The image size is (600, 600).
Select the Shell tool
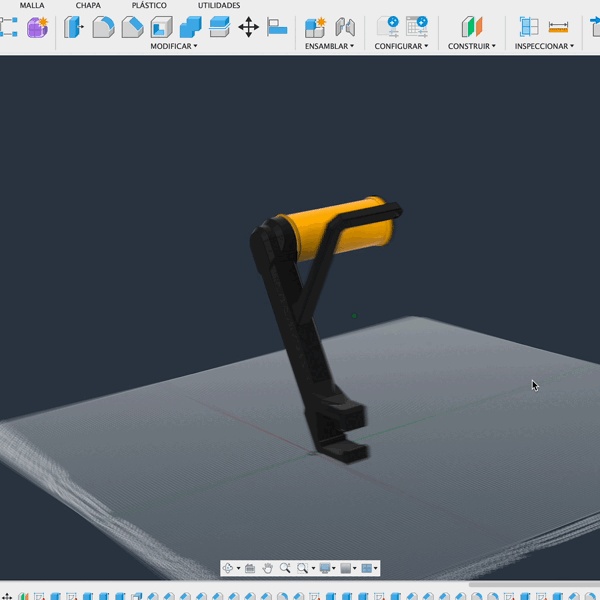161,27
